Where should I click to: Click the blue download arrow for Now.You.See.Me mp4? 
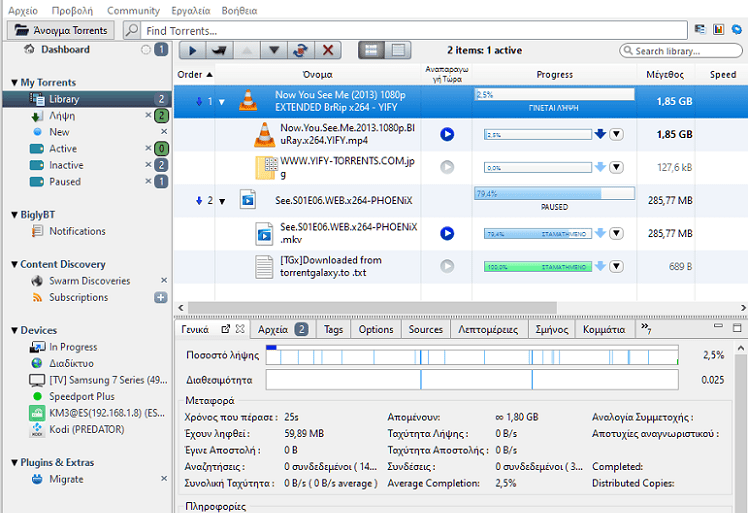coord(600,134)
